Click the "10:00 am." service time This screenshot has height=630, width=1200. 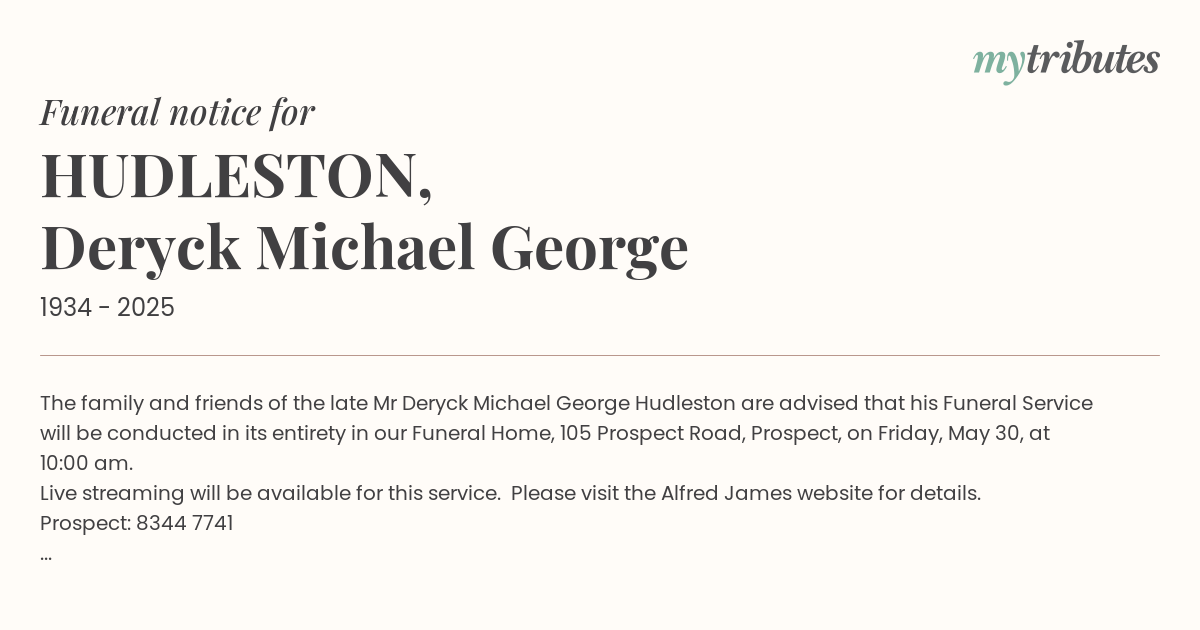(86, 463)
